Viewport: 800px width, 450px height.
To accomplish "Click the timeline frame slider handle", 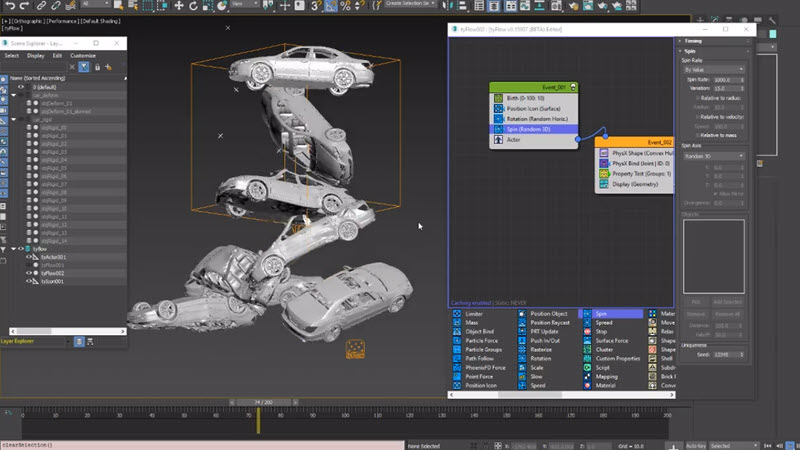I will pos(264,403).
